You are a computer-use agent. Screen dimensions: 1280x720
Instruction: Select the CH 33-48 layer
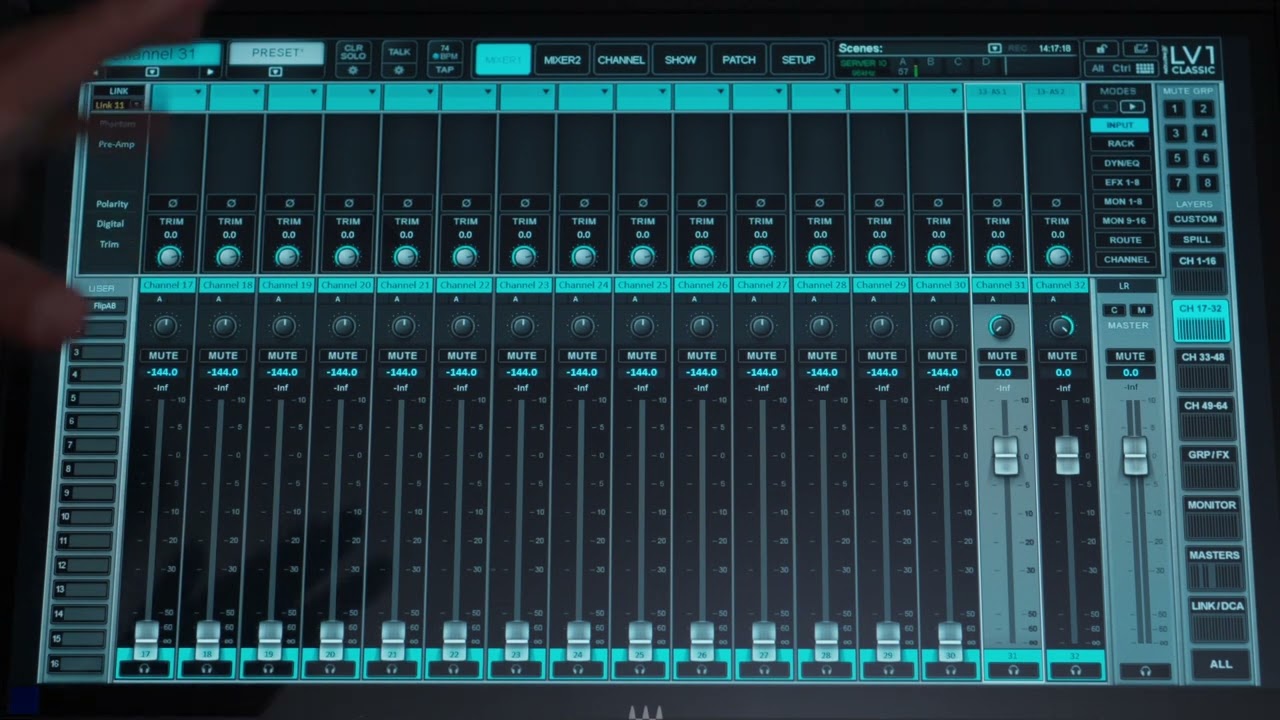coord(1203,369)
